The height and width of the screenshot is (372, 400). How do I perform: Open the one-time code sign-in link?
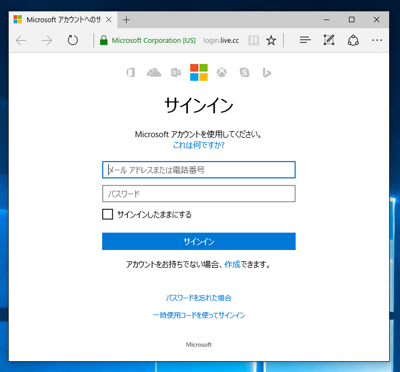pos(199,315)
